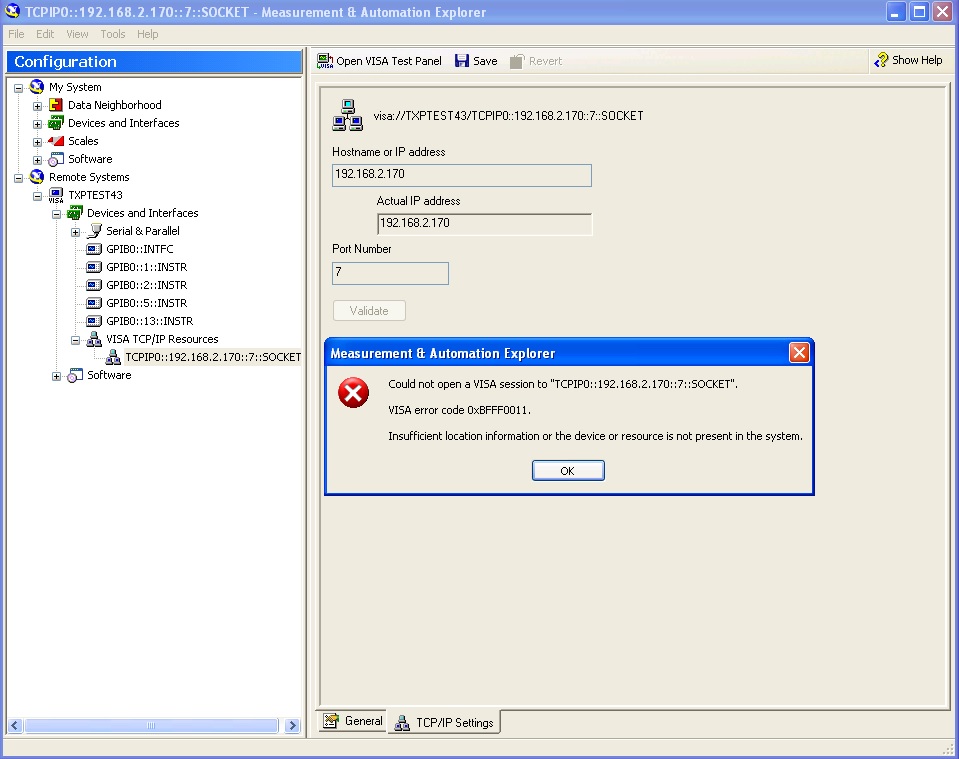The width and height of the screenshot is (959, 759).
Task: Close the error dialog with its X
Action: pyautogui.click(x=799, y=352)
